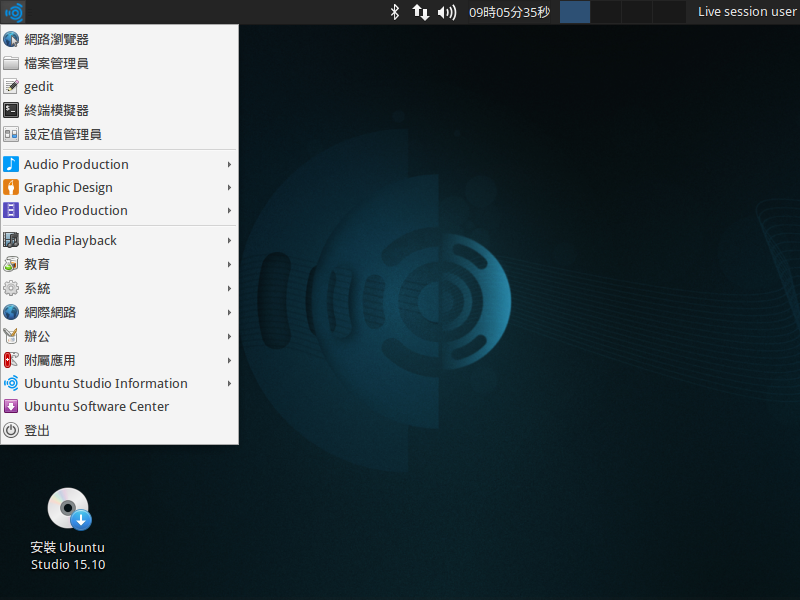Click the Media Playback icon
Viewport: 800px width, 600px height.
coord(11,240)
